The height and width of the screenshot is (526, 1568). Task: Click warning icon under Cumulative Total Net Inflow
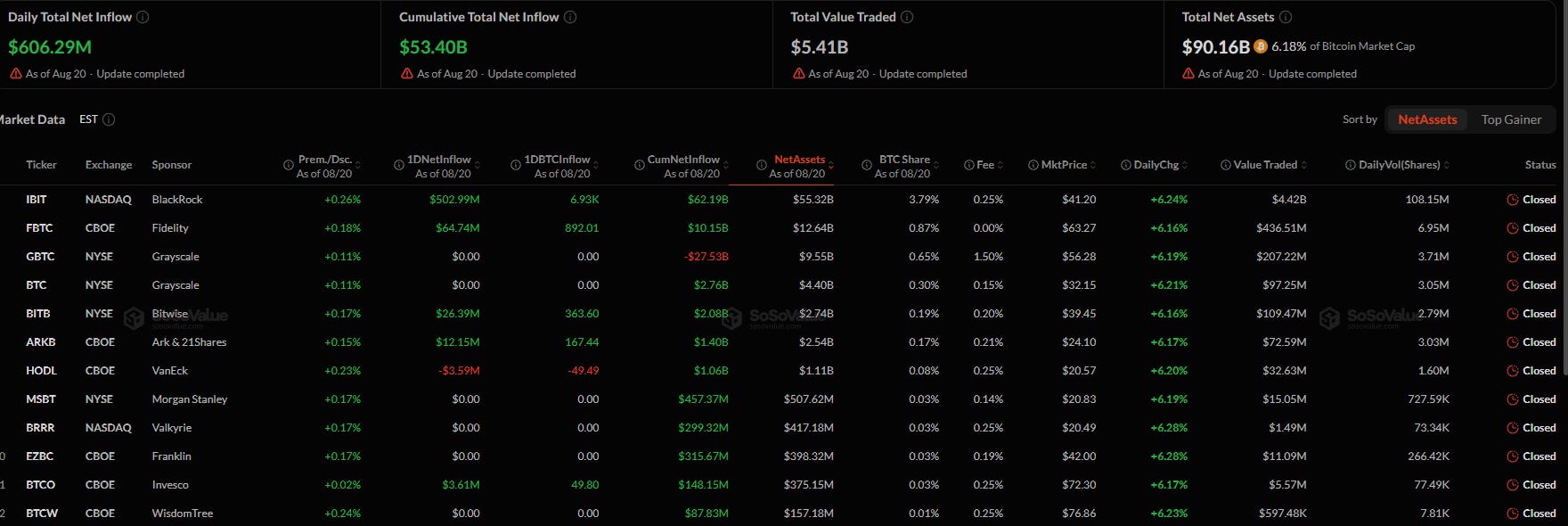point(407,74)
